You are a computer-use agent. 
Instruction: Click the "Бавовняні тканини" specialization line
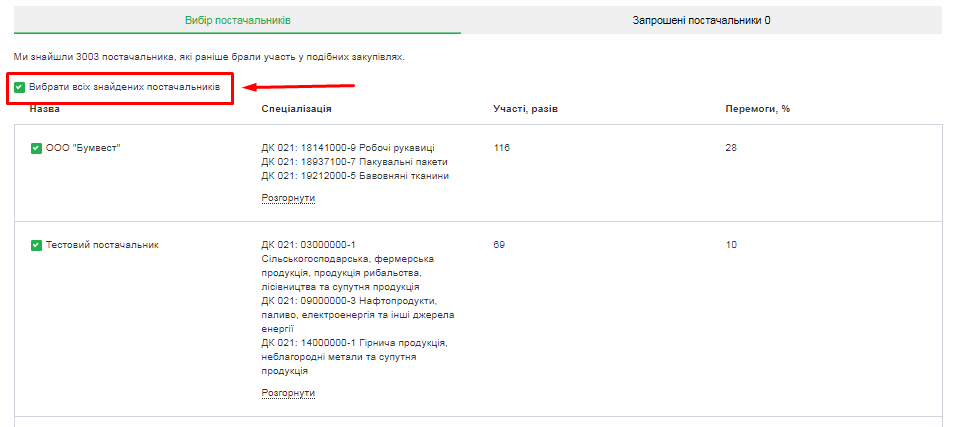pos(355,176)
